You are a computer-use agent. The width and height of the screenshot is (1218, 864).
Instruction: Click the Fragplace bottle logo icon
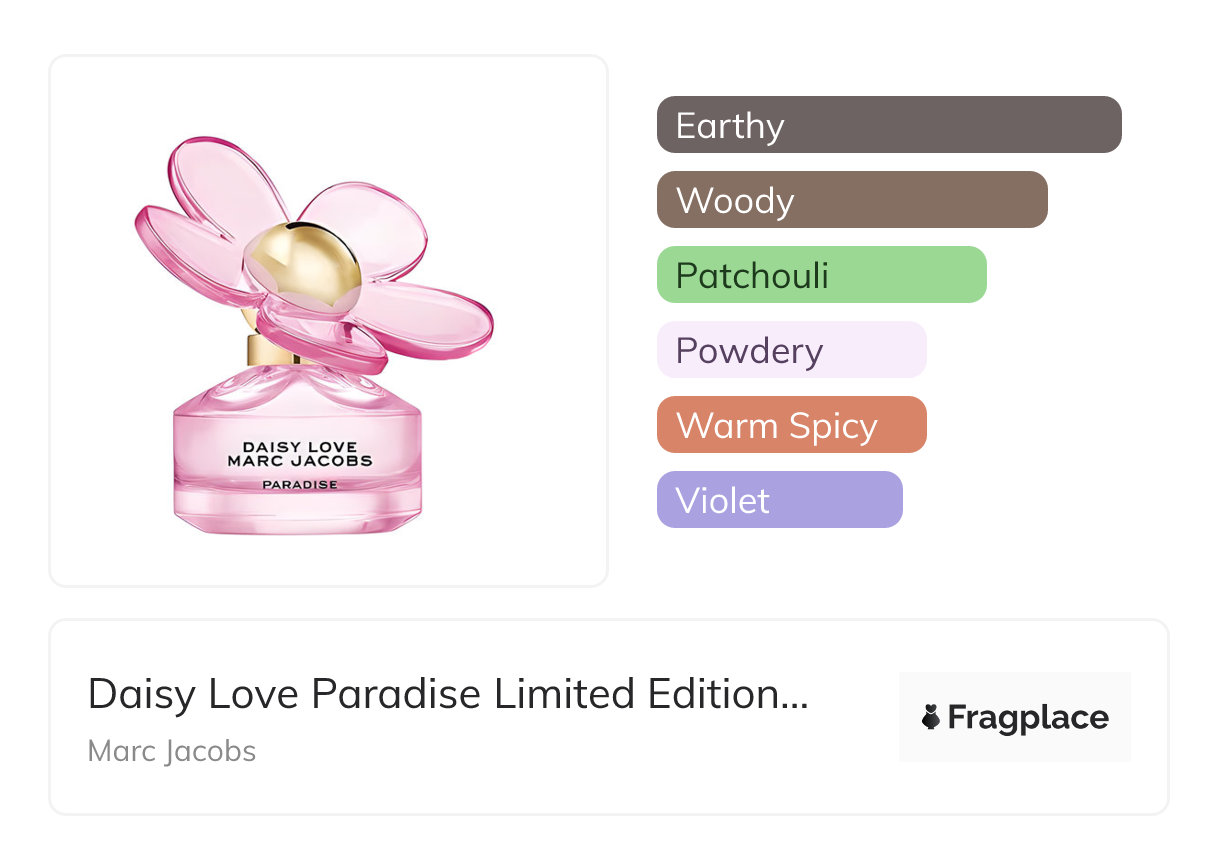click(931, 718)
